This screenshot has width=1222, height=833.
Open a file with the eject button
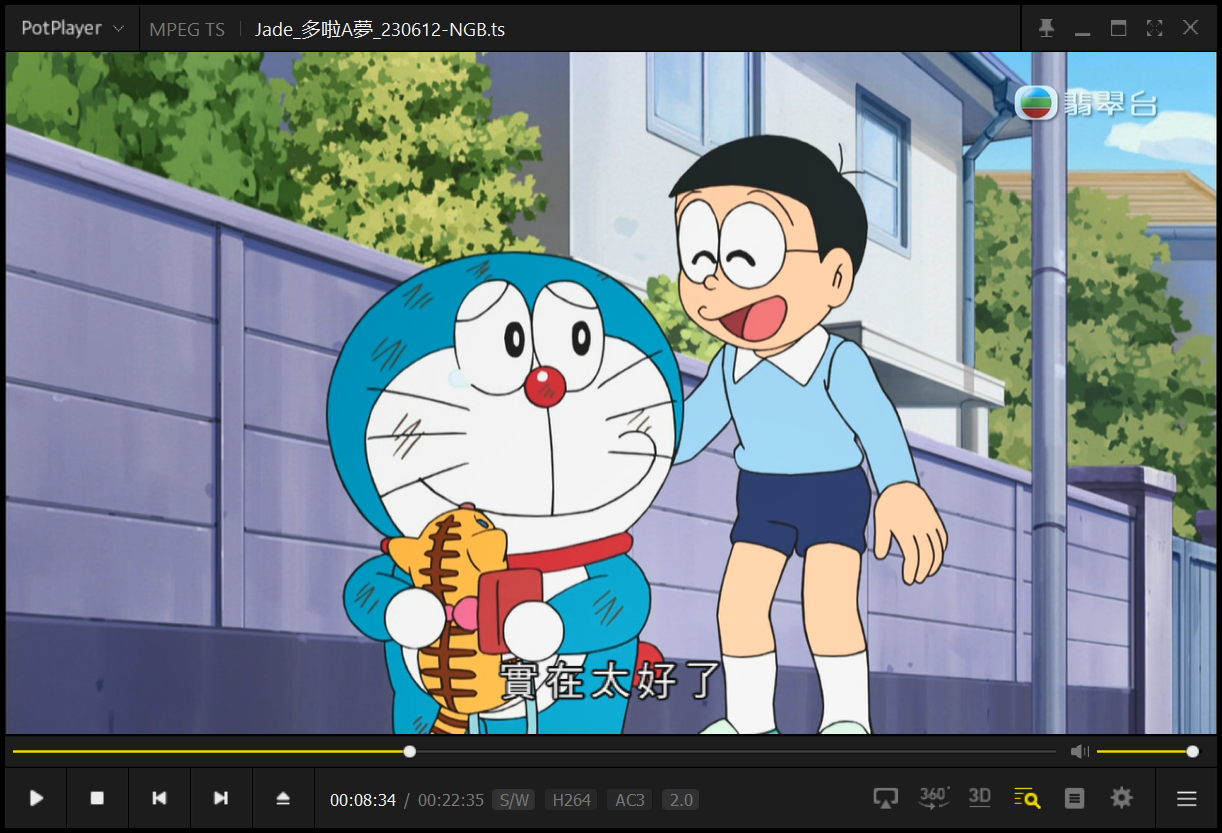pyautogui.click(x=283, y=798)
